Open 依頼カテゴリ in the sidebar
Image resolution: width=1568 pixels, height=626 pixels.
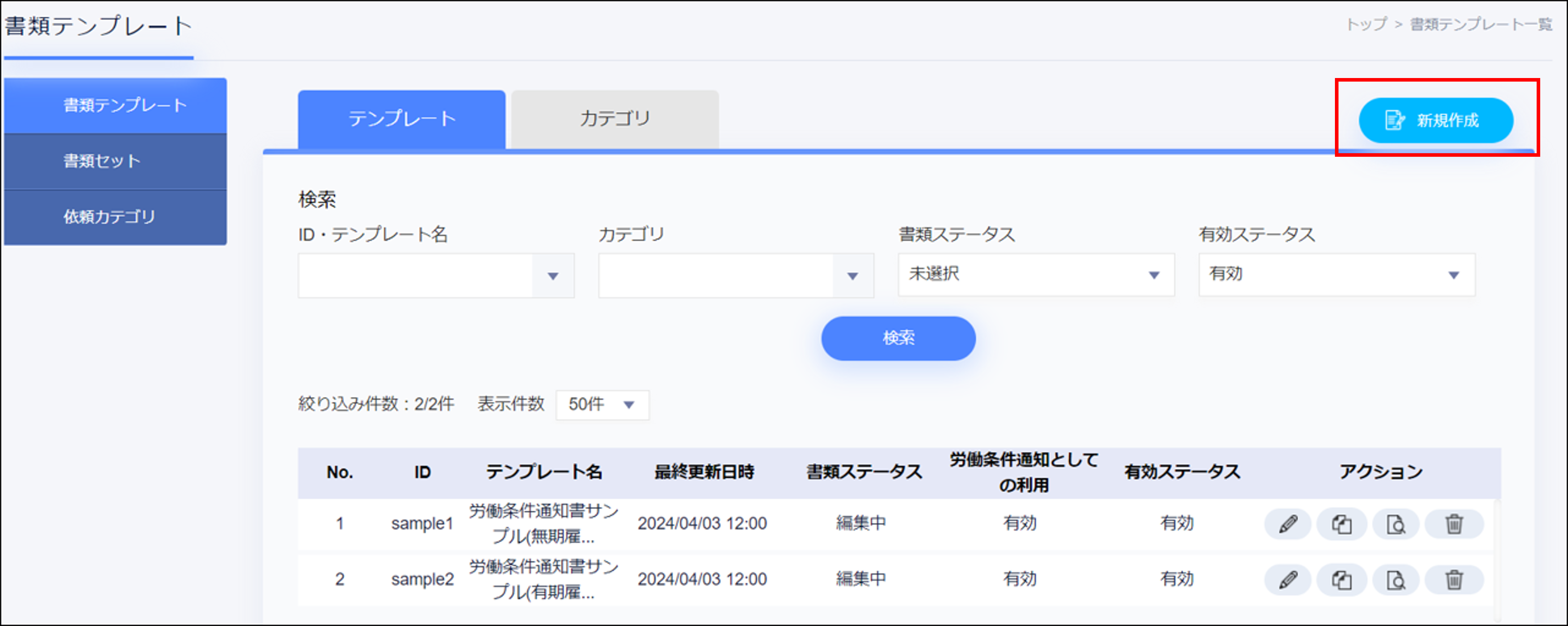[115, 217]
